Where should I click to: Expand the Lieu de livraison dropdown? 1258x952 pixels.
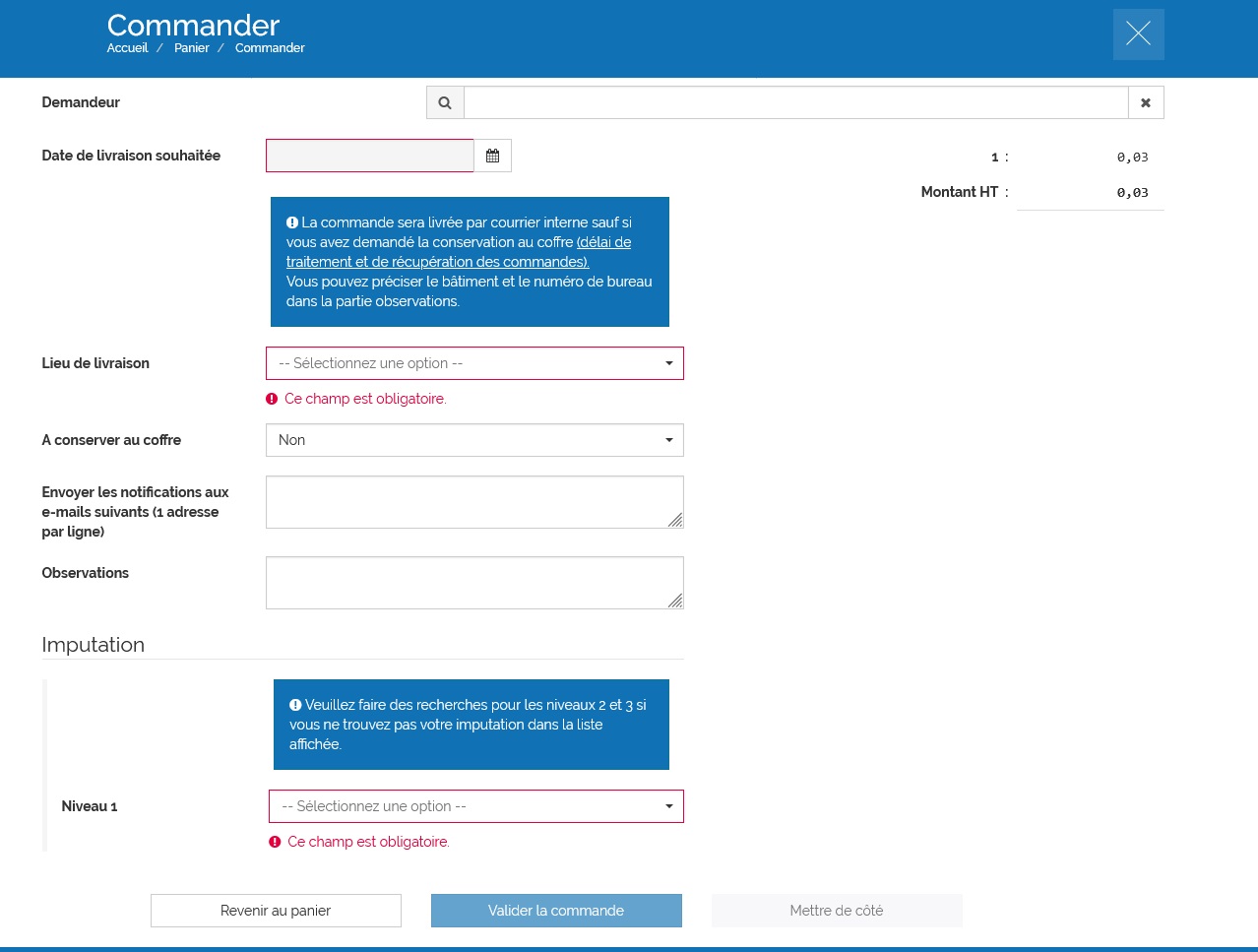pyautogui.click(x=474, y=363)
